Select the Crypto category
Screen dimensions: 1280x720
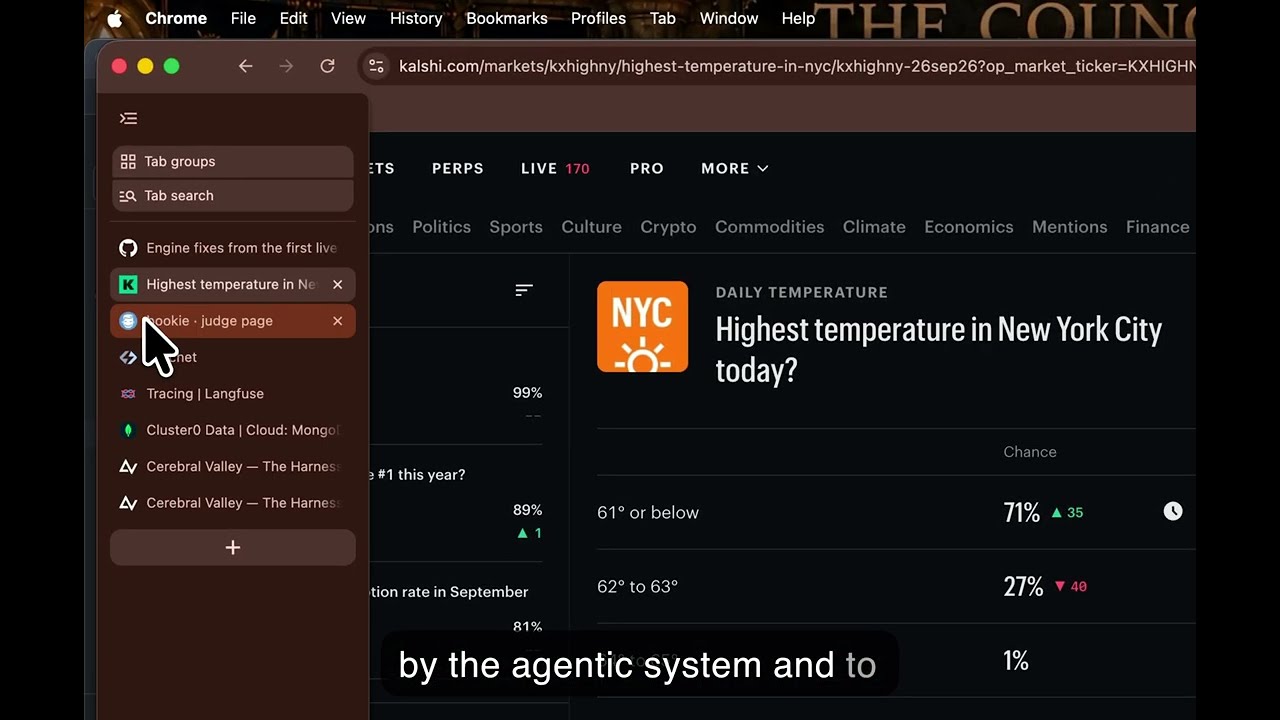(x=668, y=227)
